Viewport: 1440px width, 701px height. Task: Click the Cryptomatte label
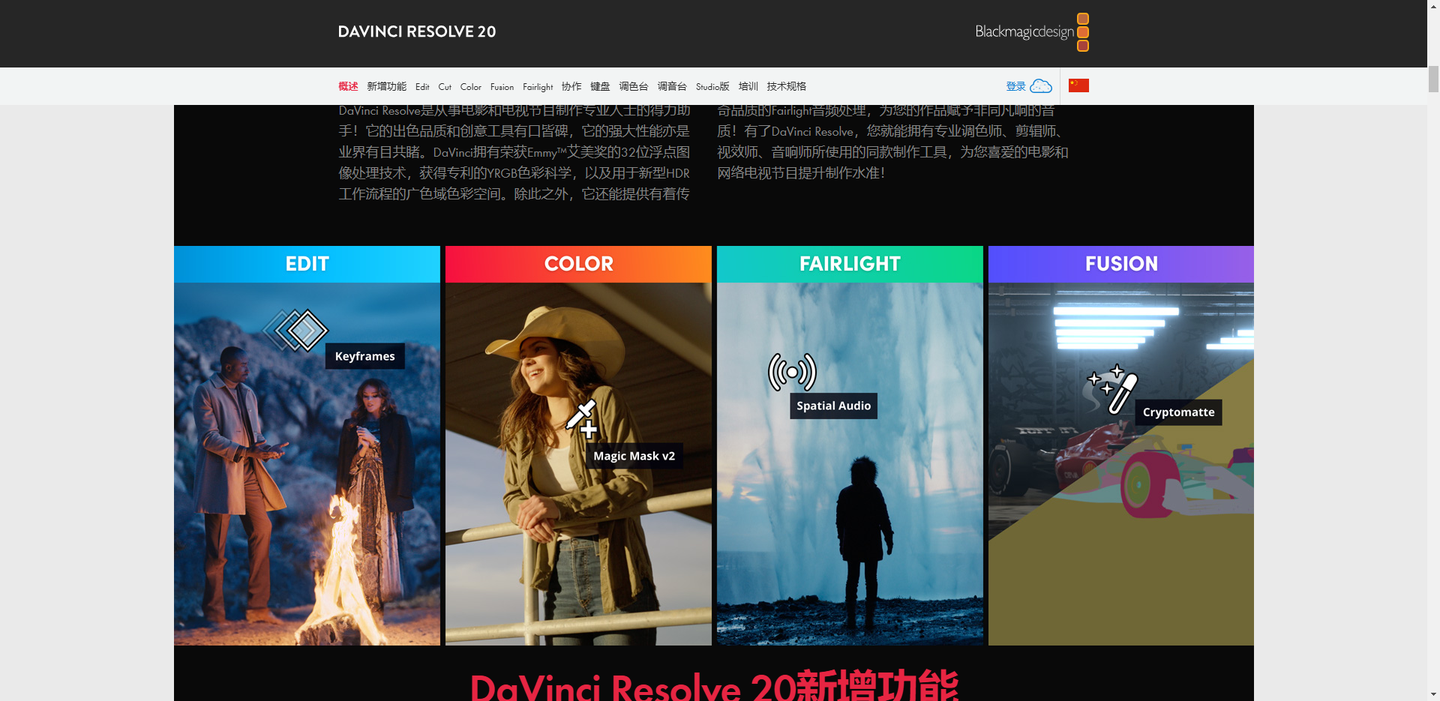pos(1179,412)
